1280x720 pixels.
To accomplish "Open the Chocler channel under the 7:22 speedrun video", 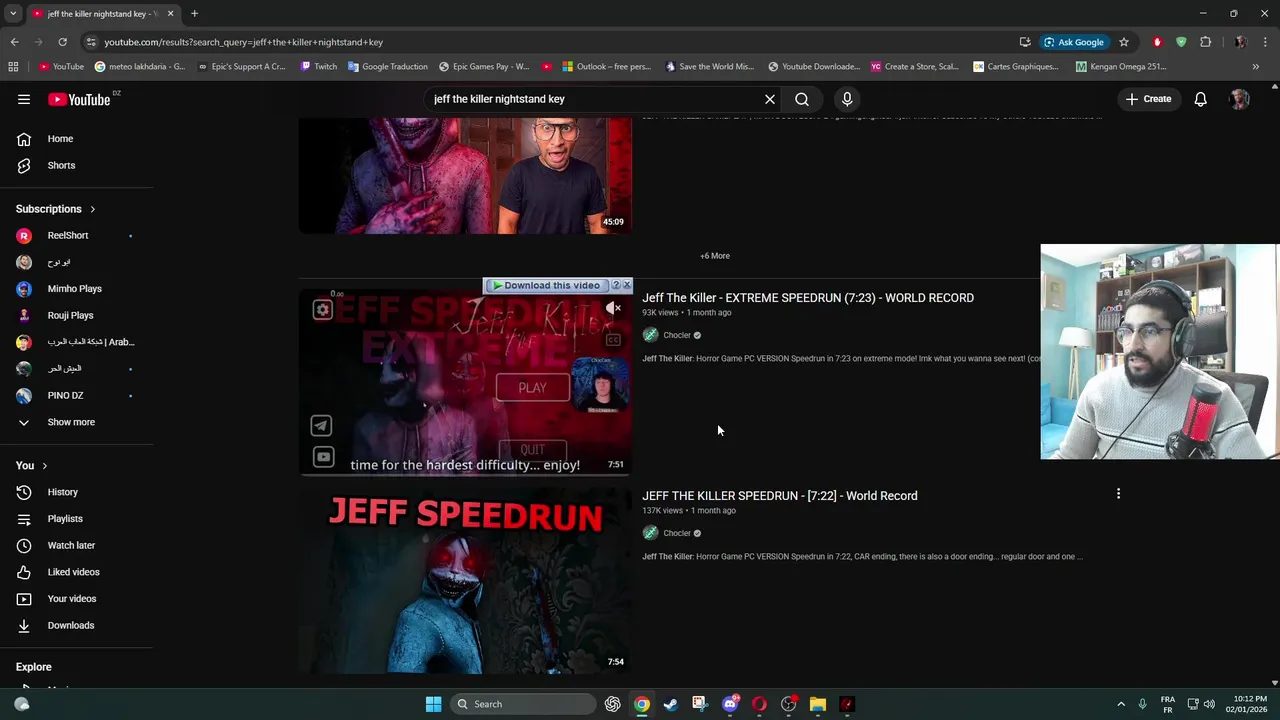I will (677, 533).
